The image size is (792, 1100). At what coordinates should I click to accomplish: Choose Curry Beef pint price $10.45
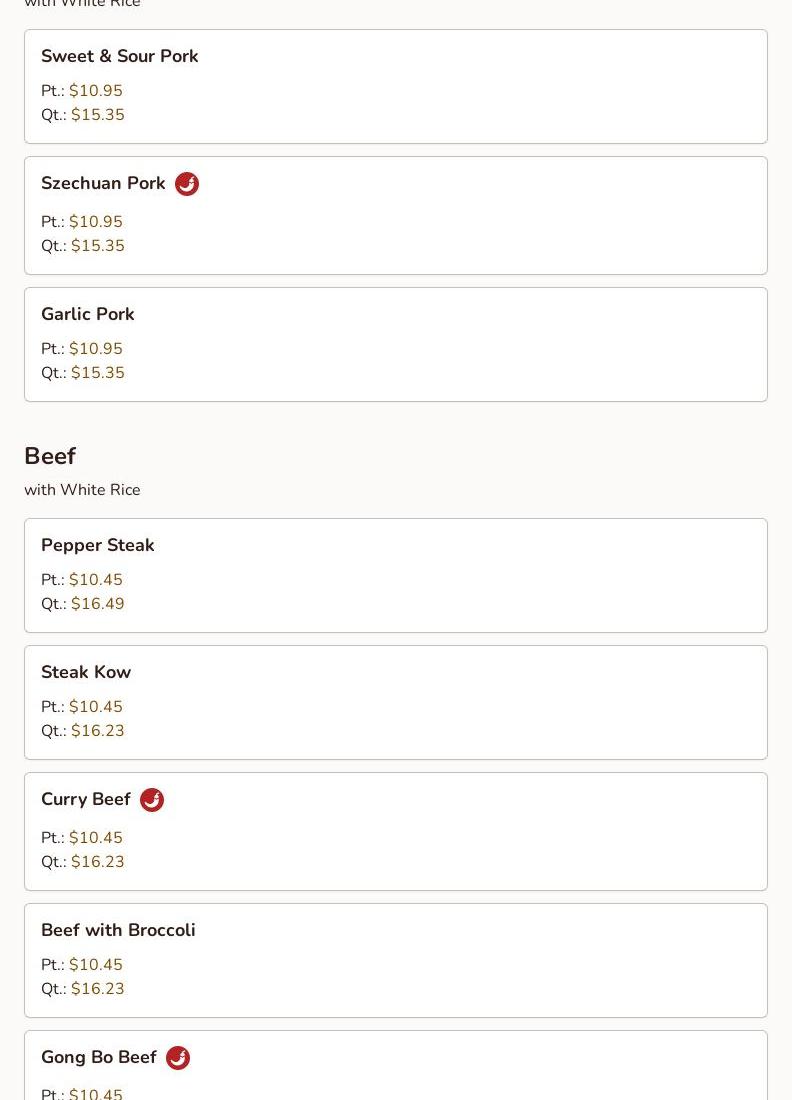pos(95,838)
